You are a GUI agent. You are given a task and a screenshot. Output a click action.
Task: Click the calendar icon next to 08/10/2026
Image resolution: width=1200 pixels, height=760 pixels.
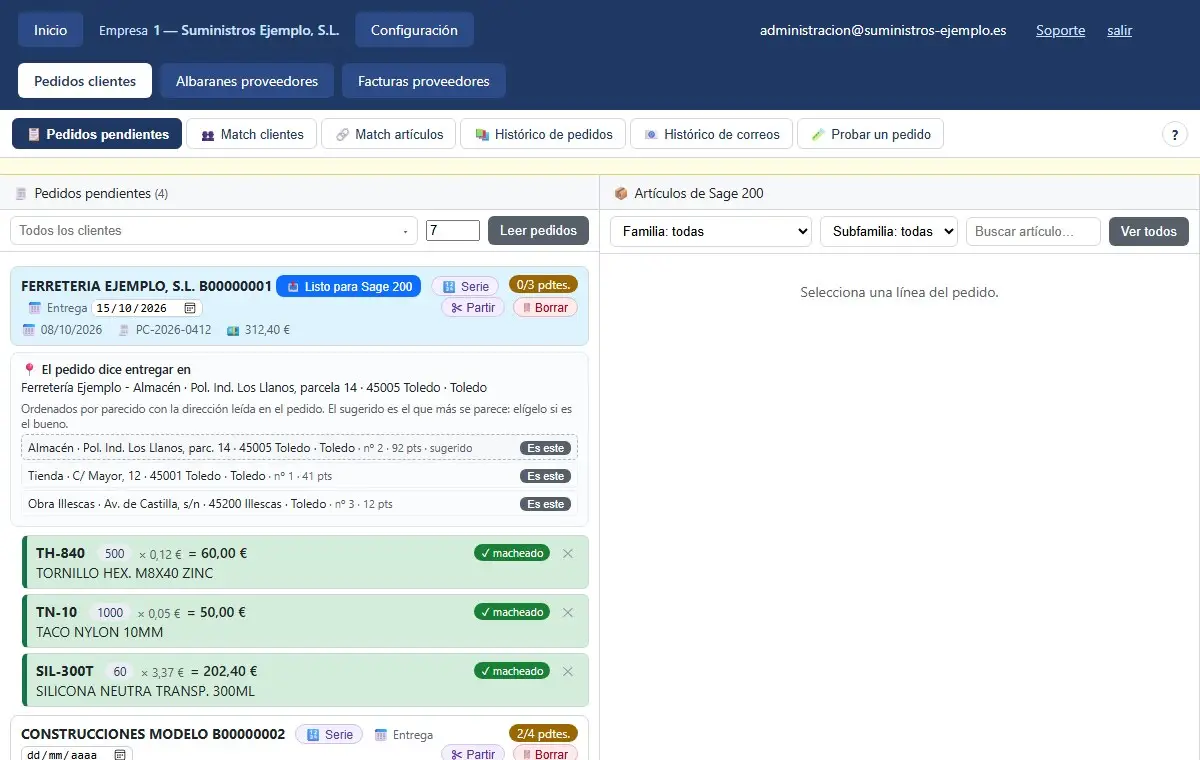pos(29,329)
